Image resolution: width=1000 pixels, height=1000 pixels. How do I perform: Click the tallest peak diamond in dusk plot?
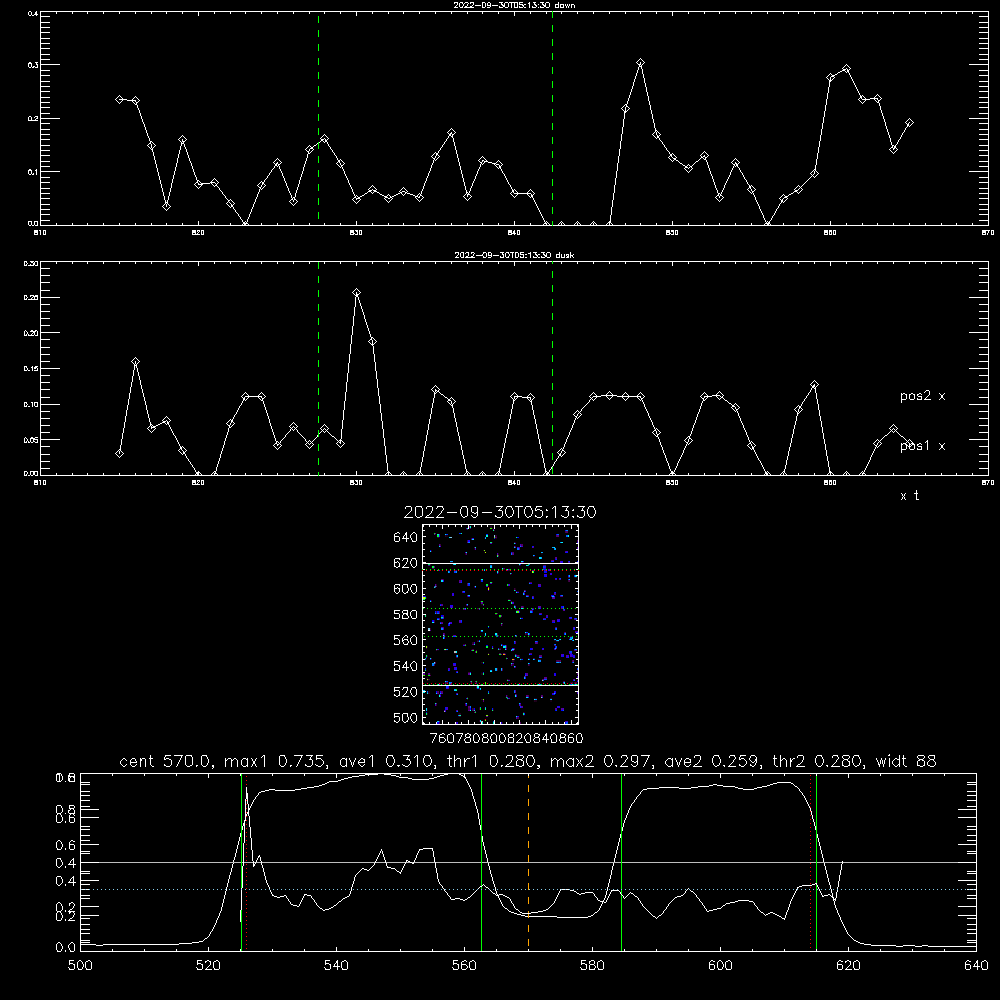(357, 293)
